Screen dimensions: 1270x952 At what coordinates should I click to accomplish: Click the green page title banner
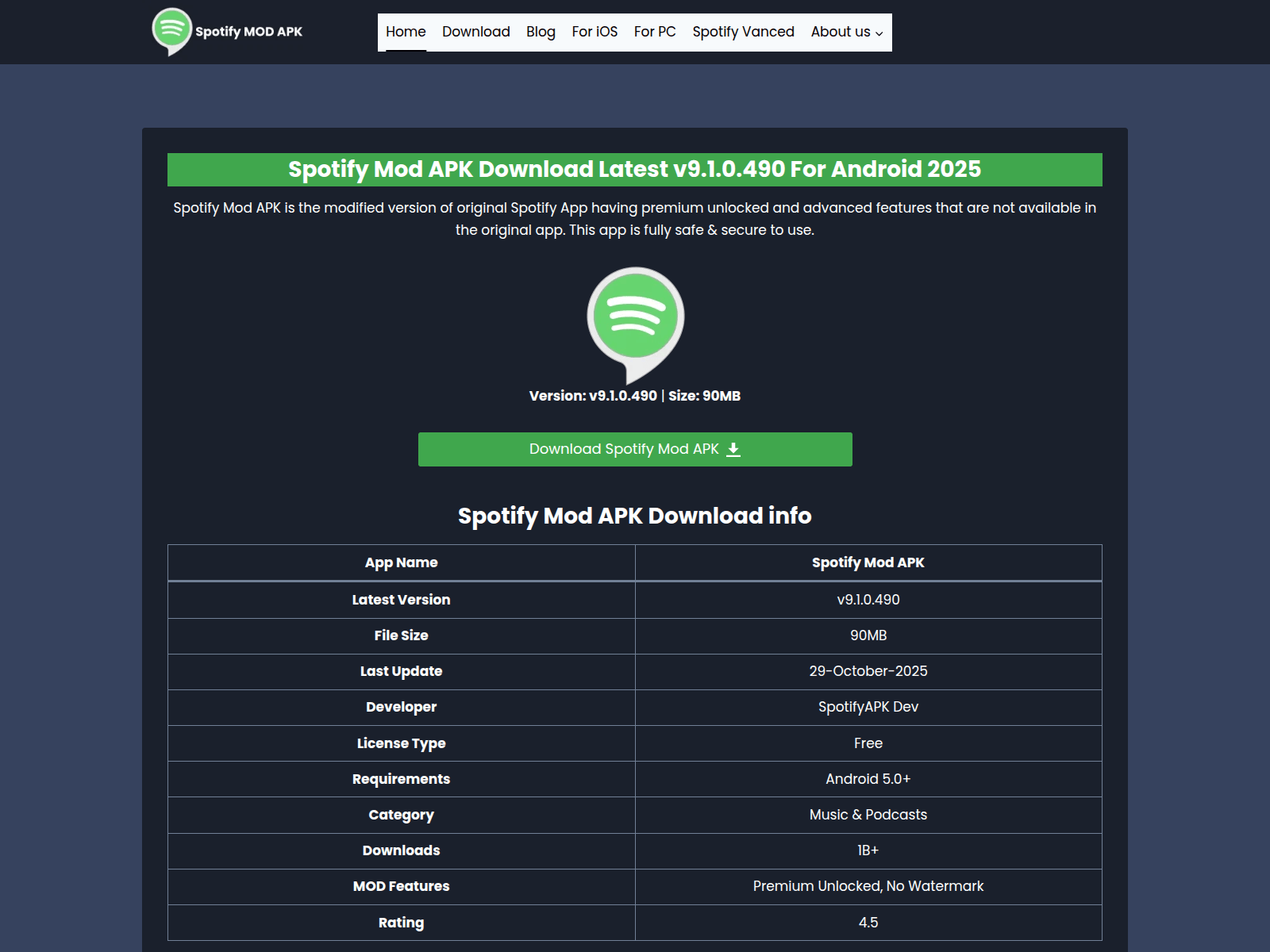635,170
